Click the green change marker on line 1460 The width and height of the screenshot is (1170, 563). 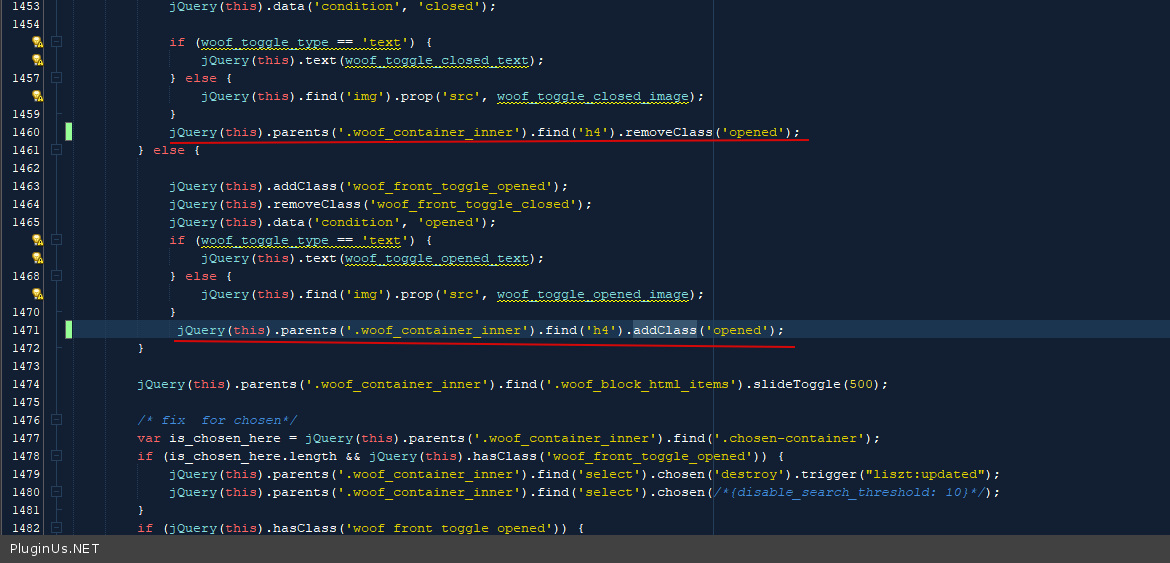[68, 132]
